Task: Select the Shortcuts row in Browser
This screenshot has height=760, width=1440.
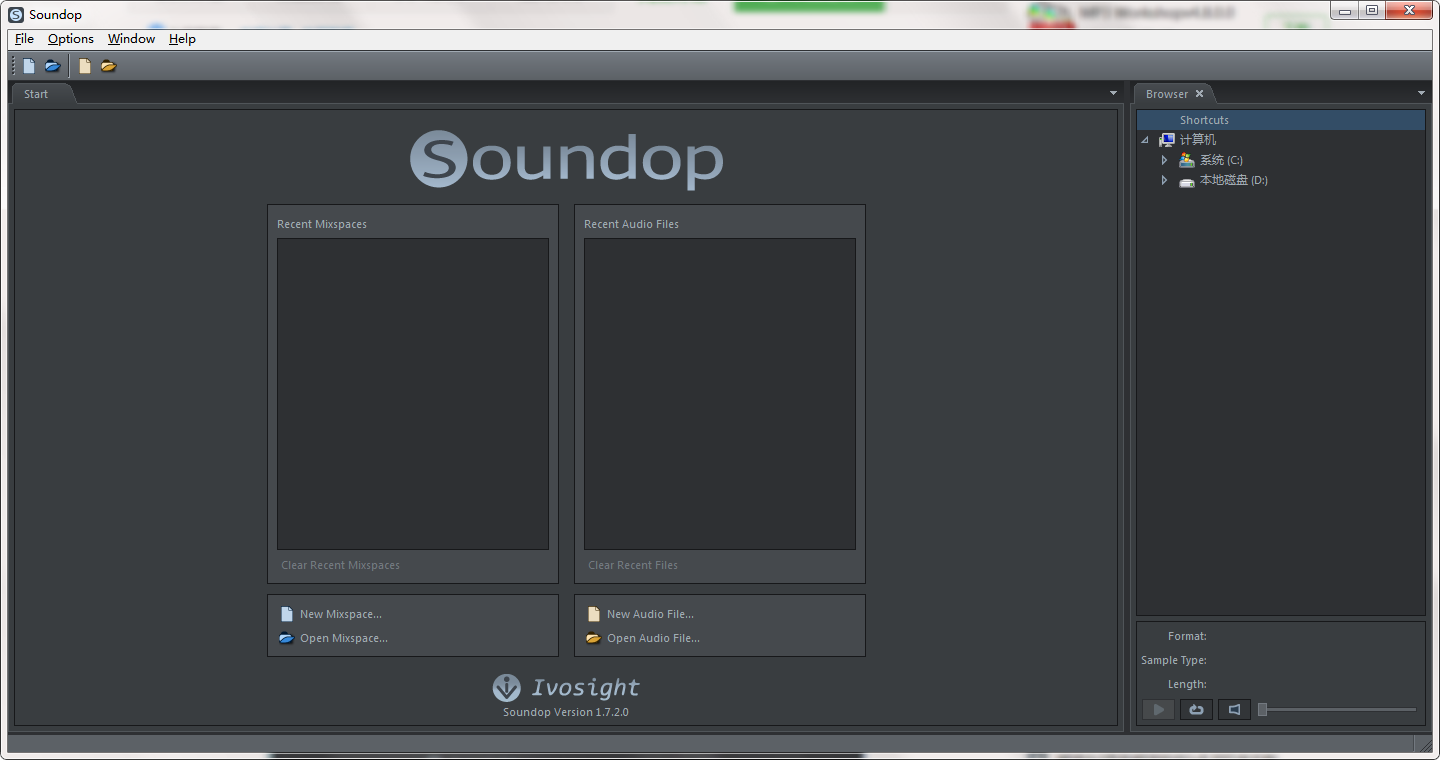Action: point(1281,120)
